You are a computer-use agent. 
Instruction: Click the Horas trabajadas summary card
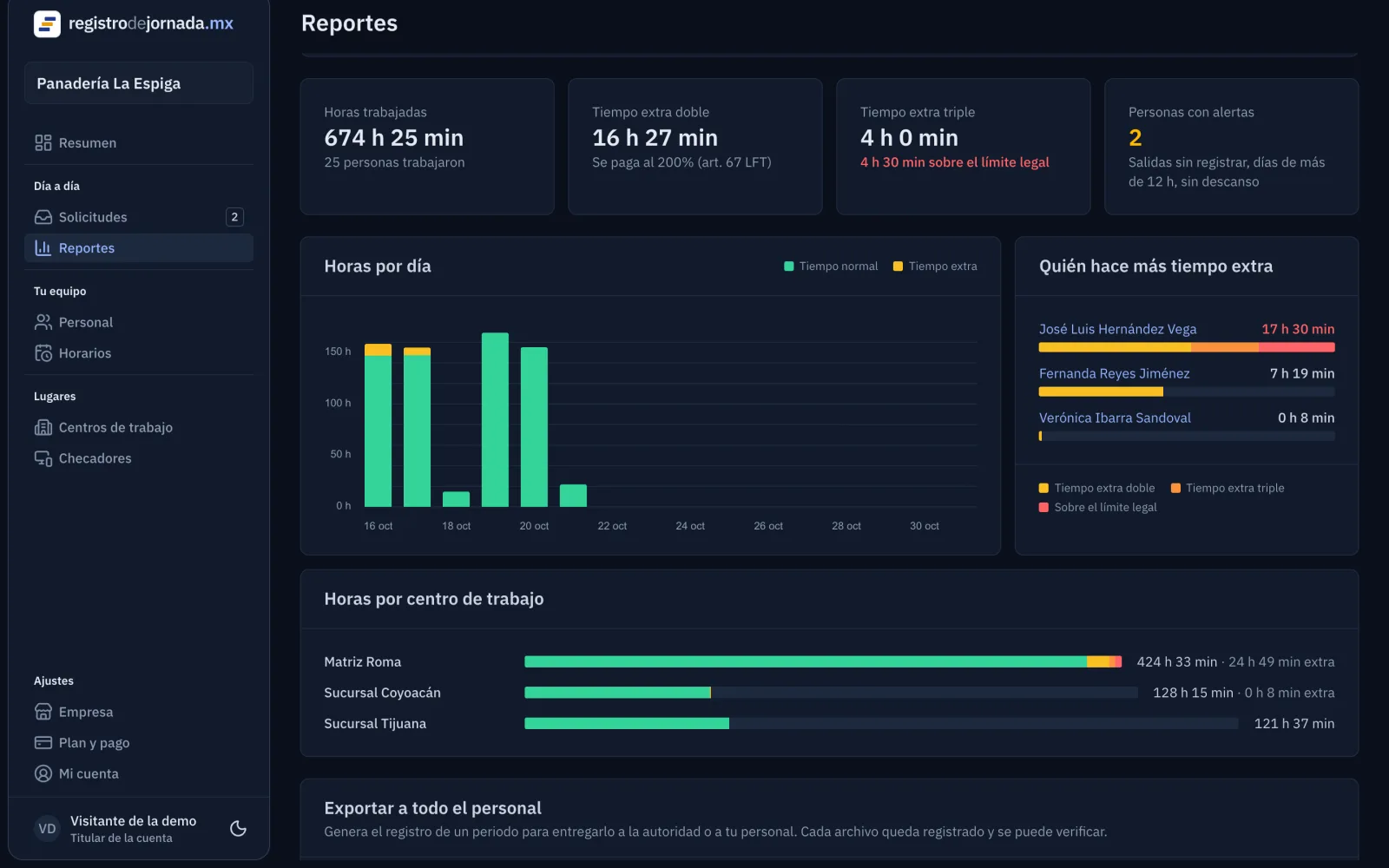(x=427, y=147)
